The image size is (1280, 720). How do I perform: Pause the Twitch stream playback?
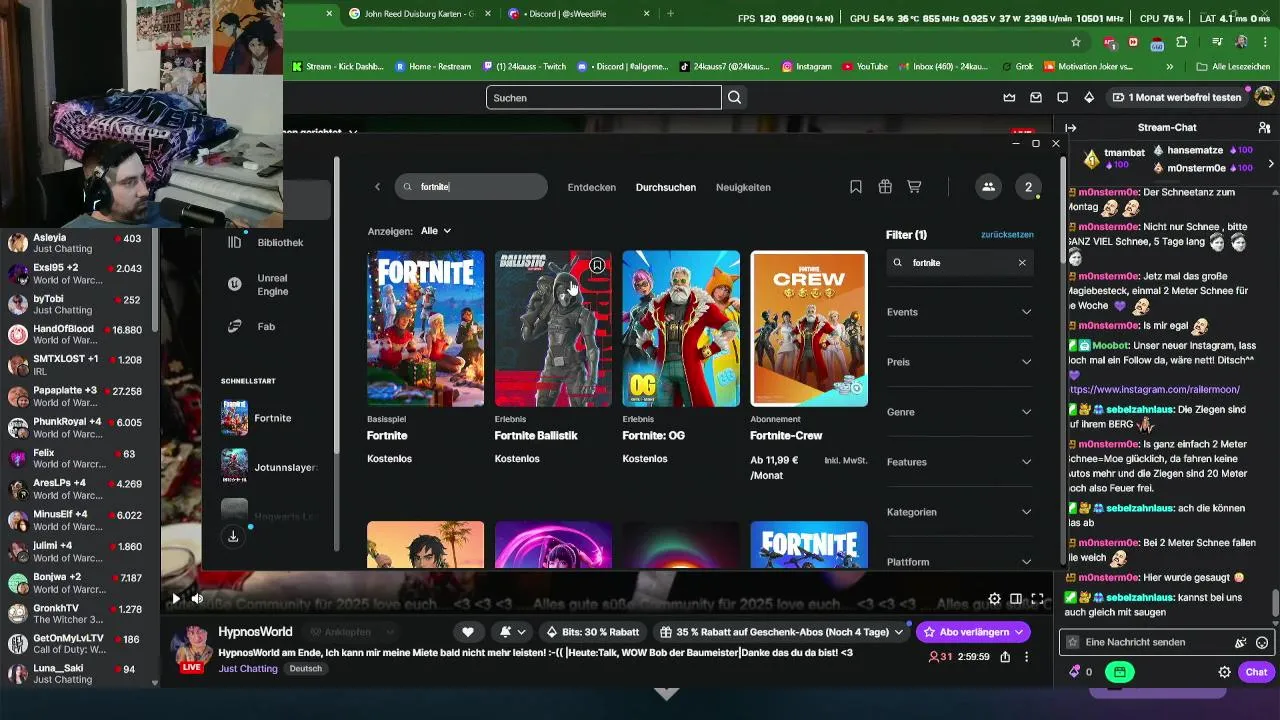tap(176, 599)
